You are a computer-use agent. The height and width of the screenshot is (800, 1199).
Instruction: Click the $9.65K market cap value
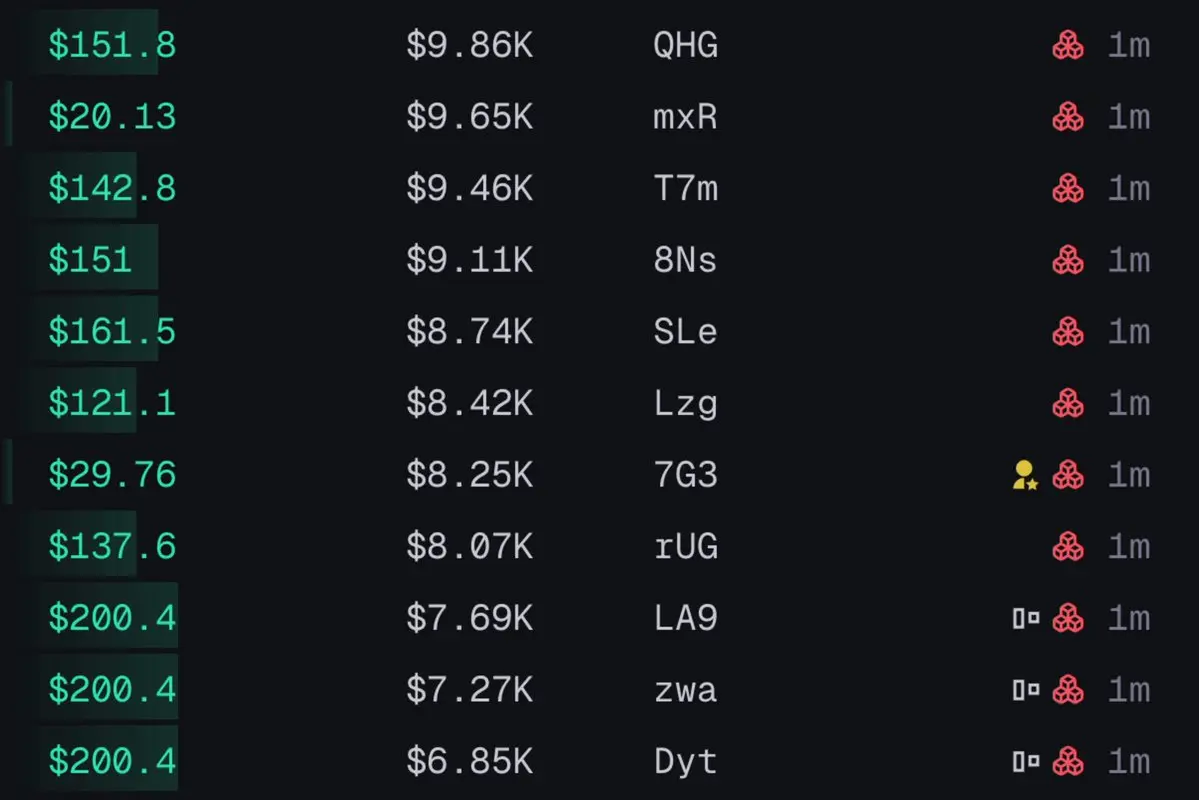pos(470,117)
